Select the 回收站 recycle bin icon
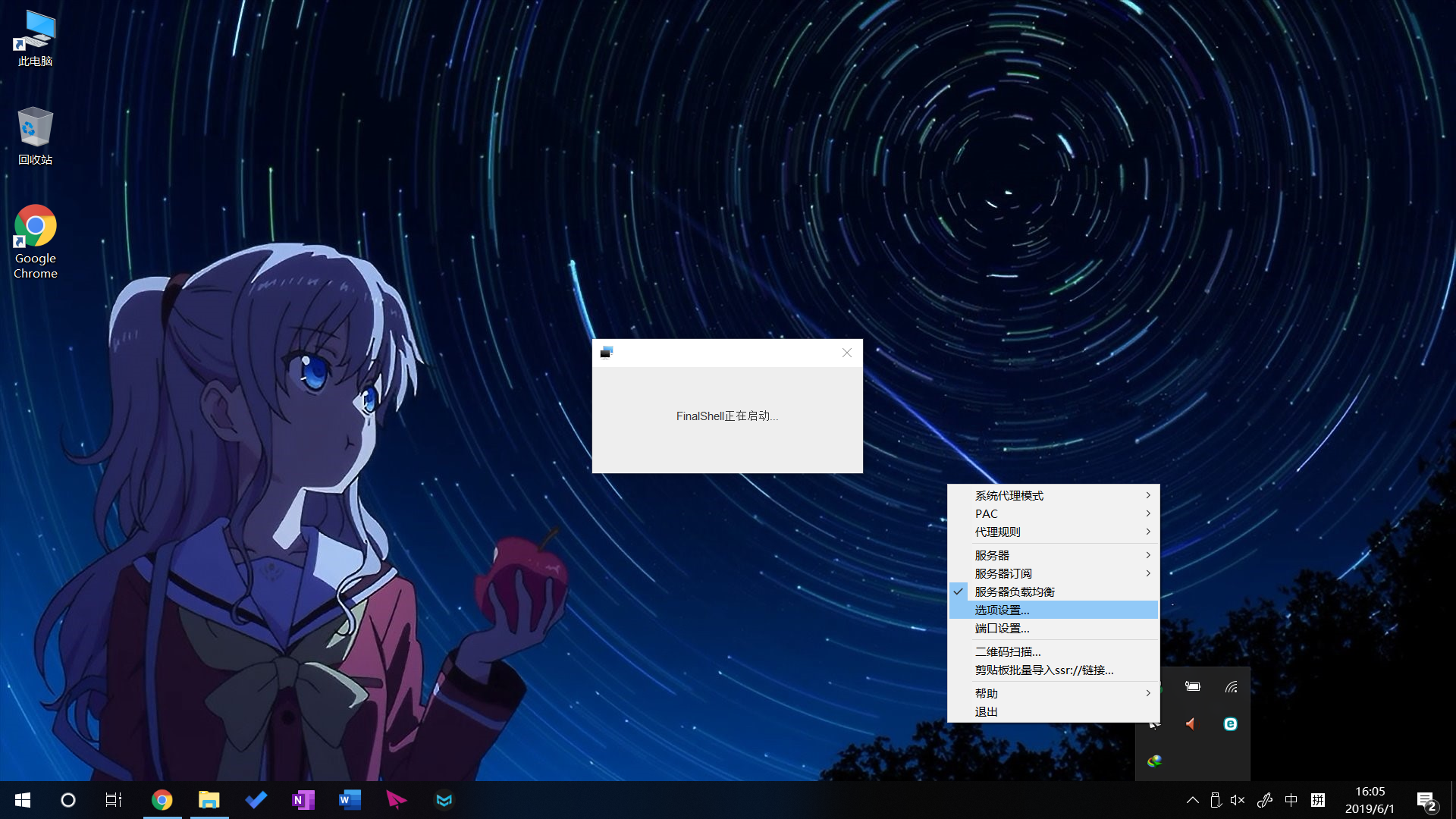1456x819 pixels. [x=36, y=136]
